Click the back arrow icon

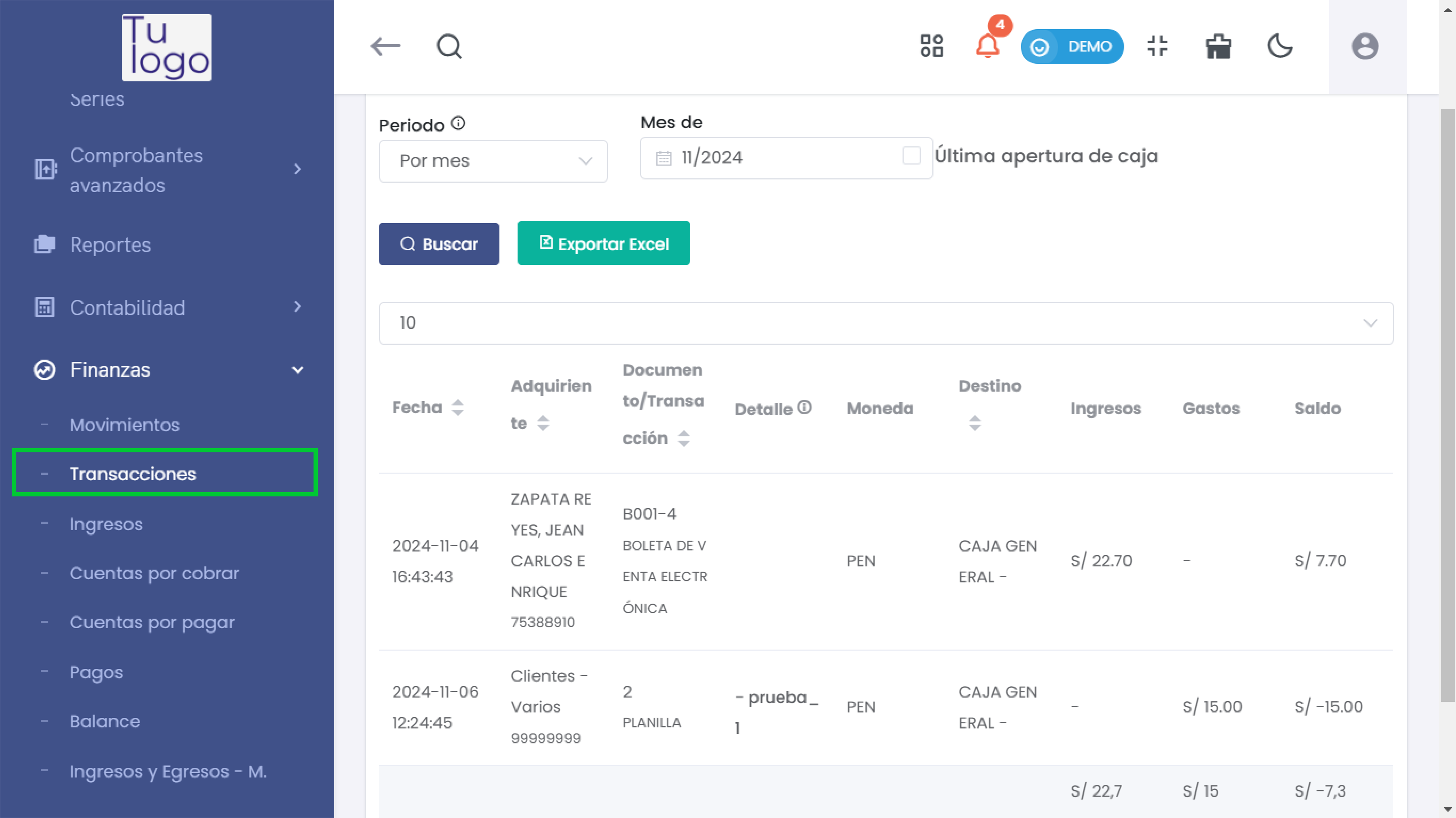(x=385, y=46)
